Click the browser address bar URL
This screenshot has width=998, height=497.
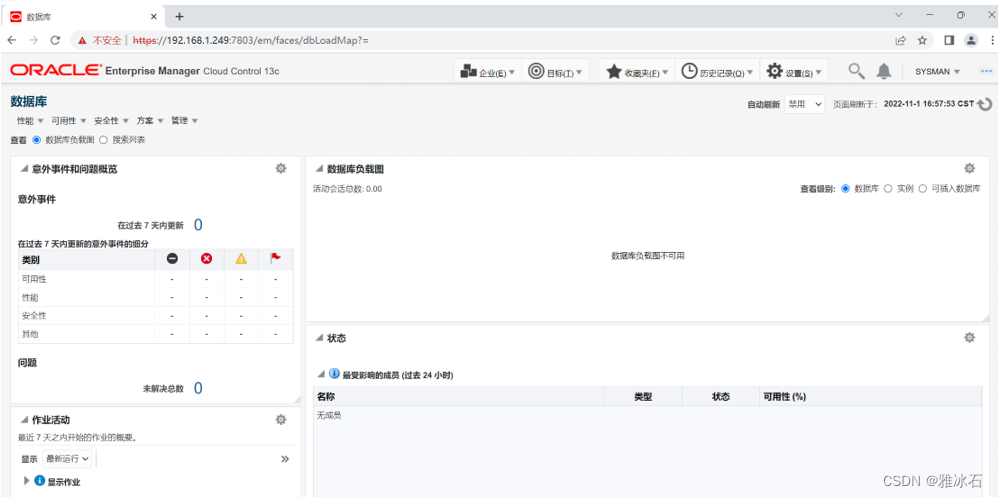pos(251,40)
